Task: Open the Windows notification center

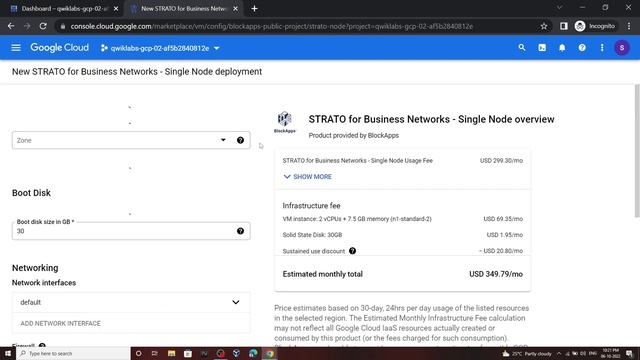Action: [x=629, y=353]
